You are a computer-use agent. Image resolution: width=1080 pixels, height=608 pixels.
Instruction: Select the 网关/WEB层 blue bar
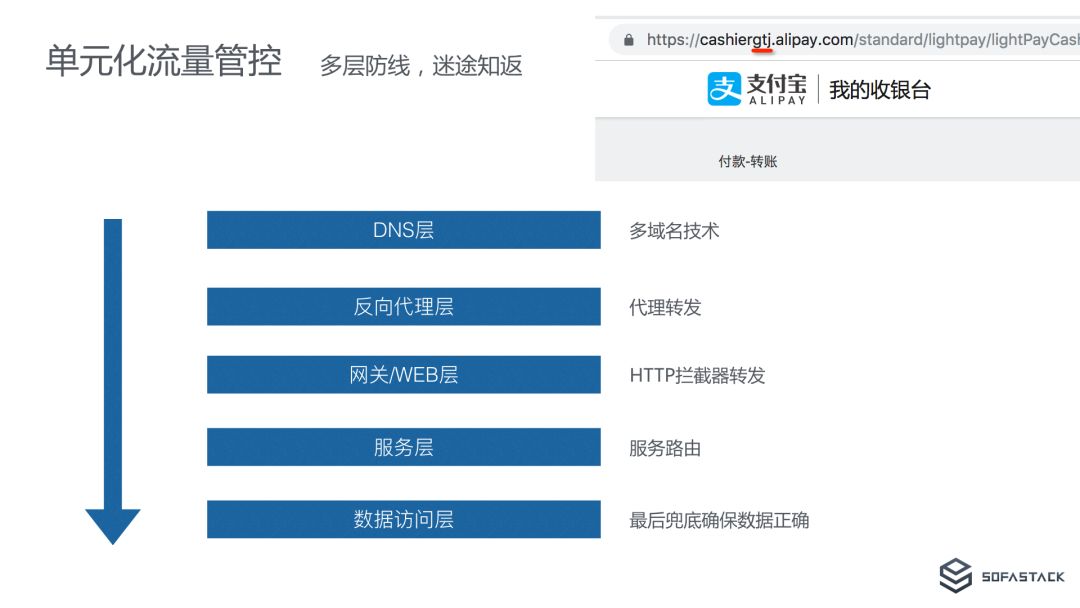(x=404, y=375)
